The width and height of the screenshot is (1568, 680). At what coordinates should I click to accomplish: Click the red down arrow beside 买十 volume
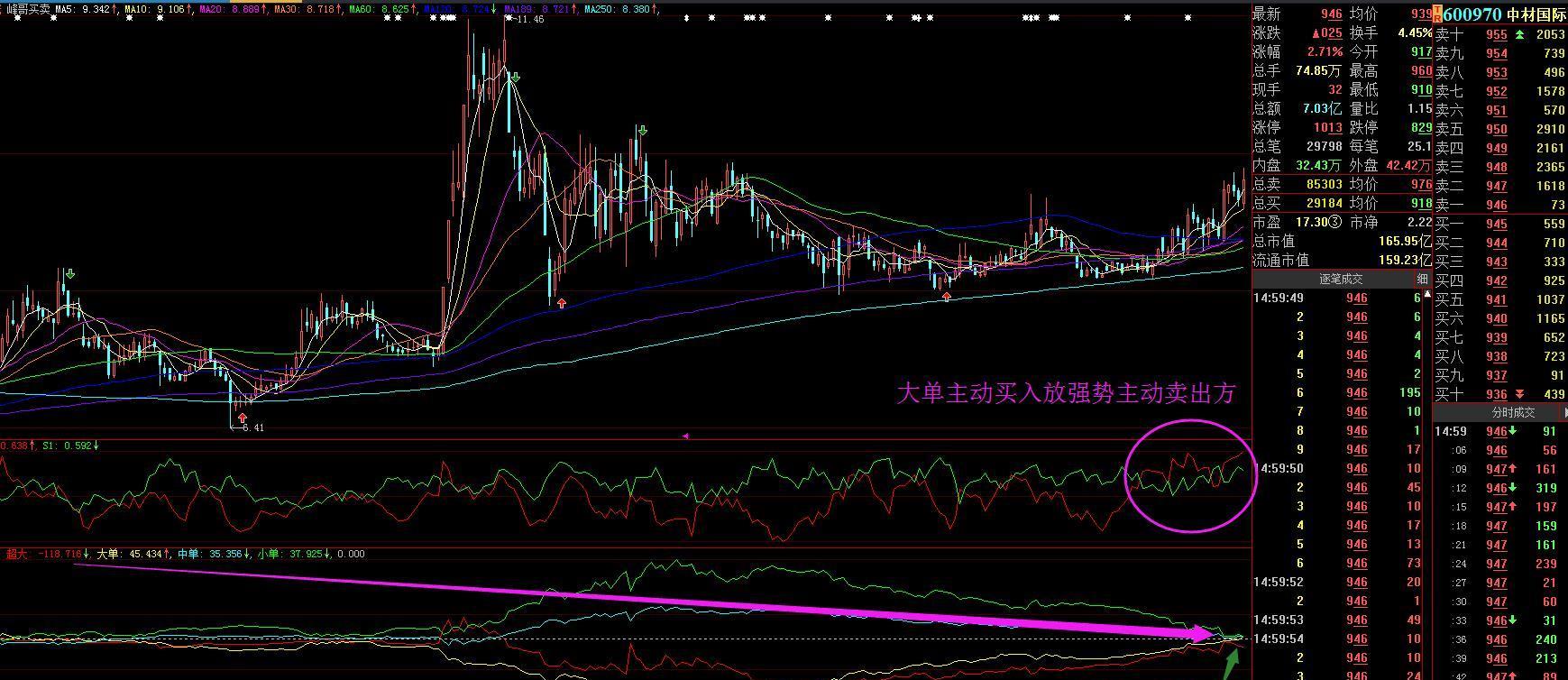coord(1520,394)
